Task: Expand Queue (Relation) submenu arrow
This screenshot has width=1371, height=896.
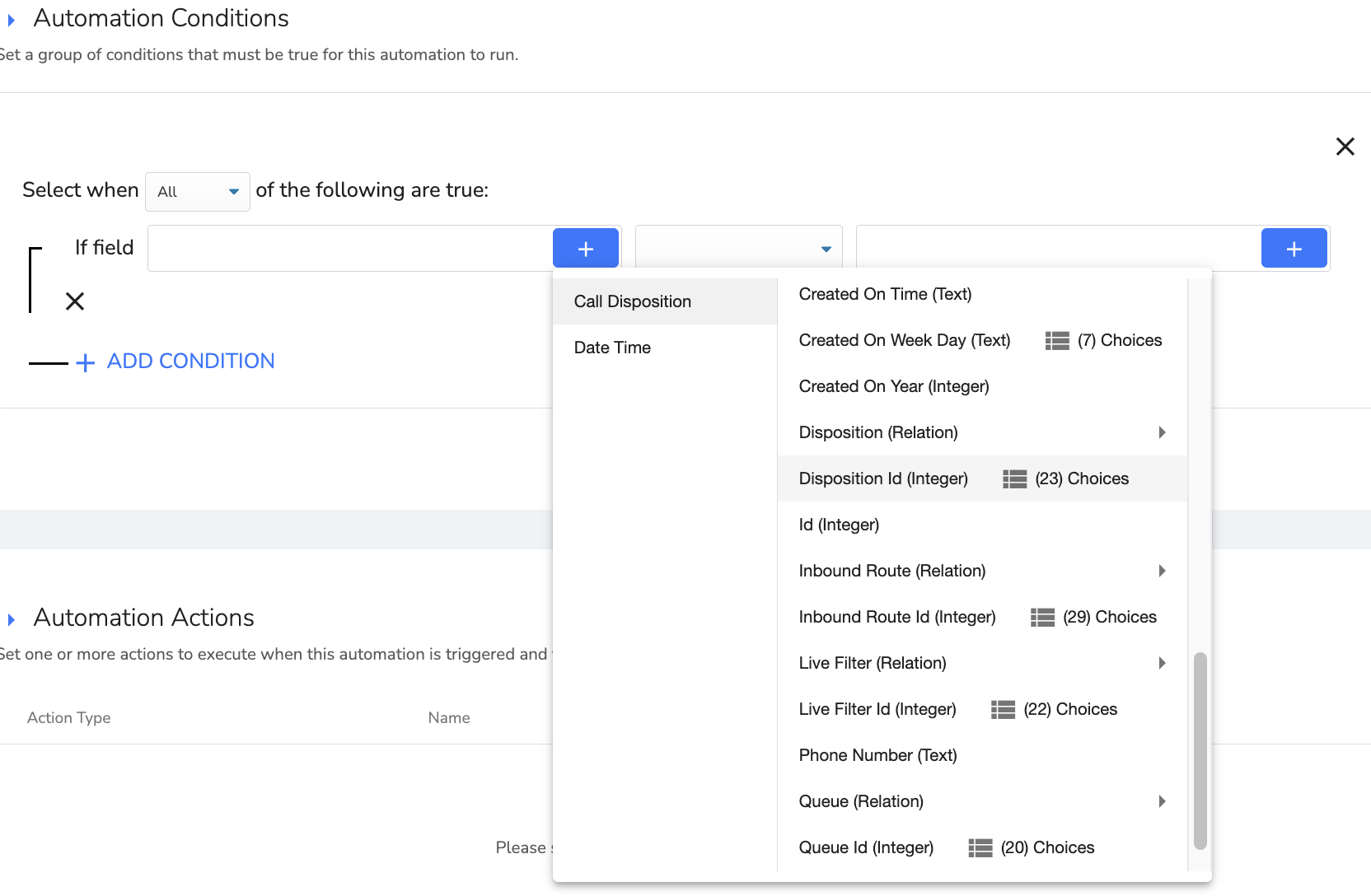Action: 1162,801
